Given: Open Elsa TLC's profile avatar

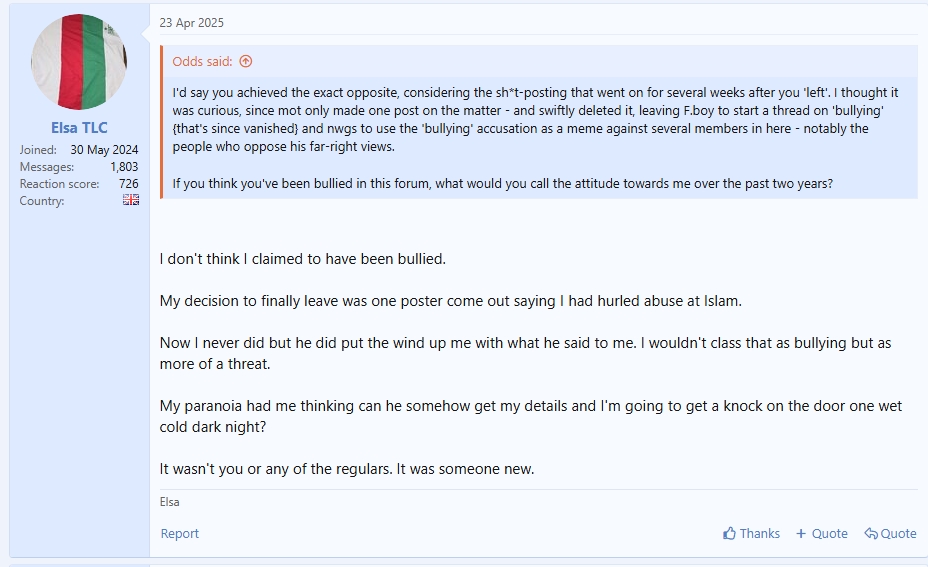Looking at the screenshot, I should tap(79, 62).
